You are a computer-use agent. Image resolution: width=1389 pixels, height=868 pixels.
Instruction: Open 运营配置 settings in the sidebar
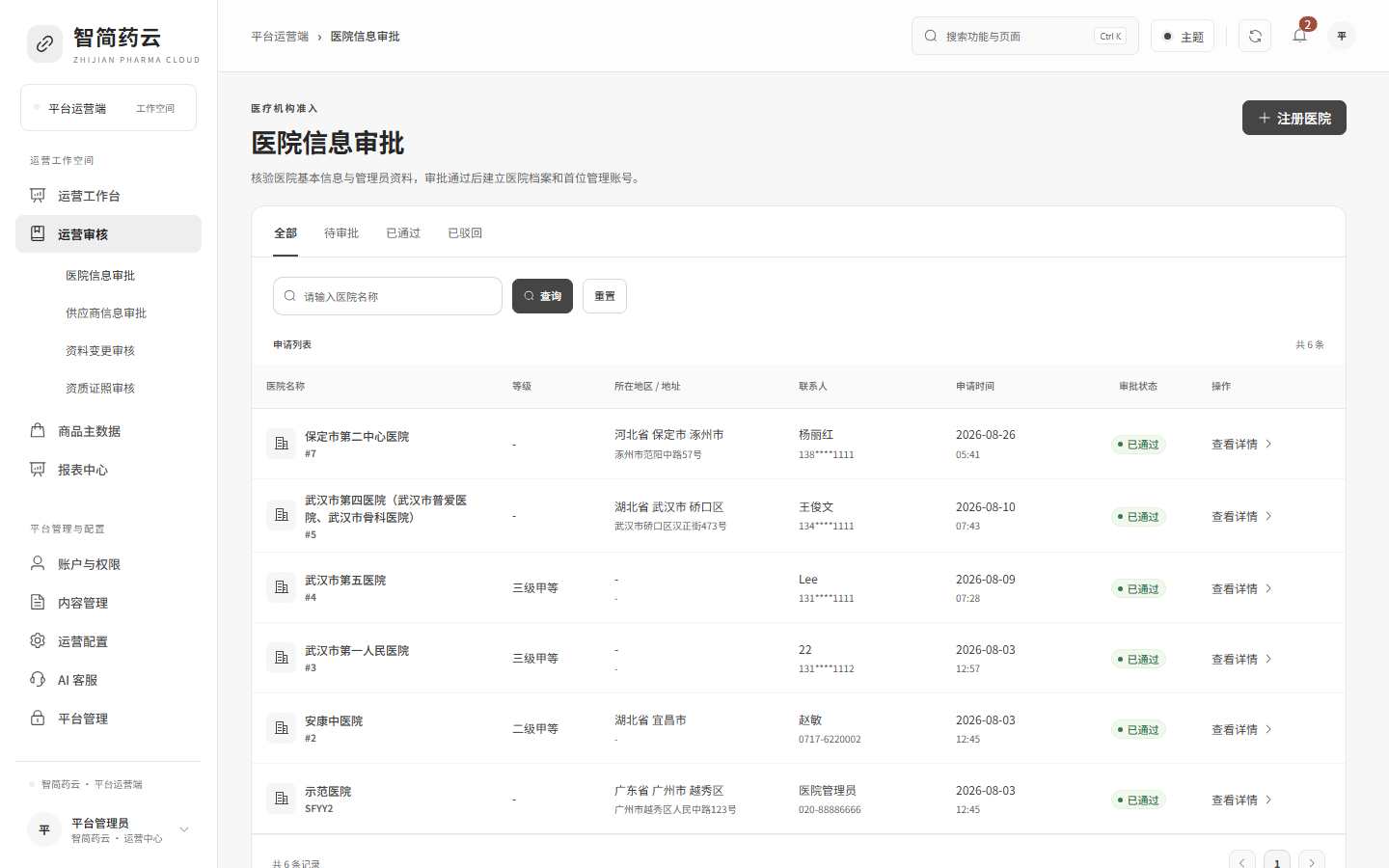108,641
